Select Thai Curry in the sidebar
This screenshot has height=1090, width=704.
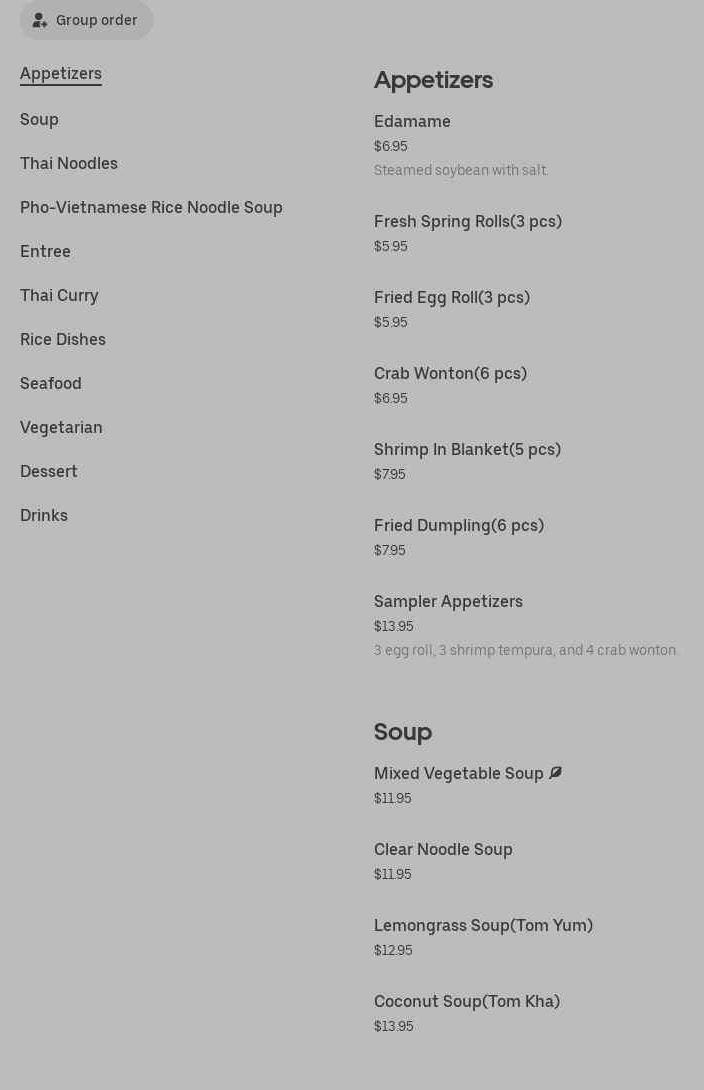coord(59,295)
